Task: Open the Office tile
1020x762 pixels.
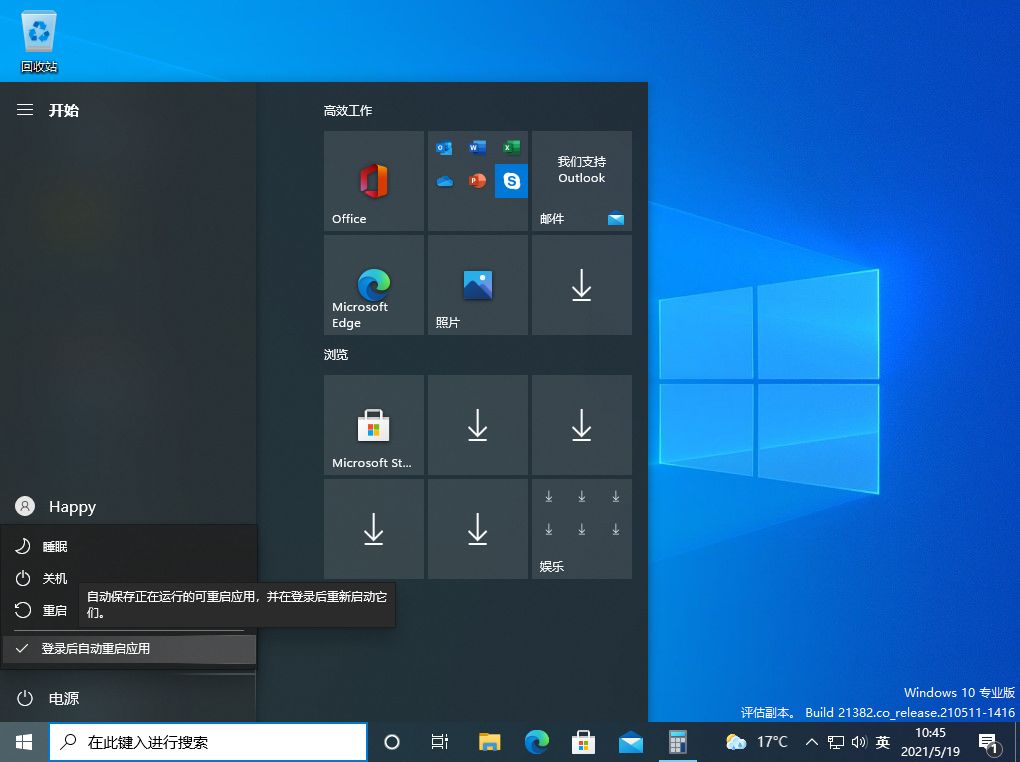Action: click(373, 181)
